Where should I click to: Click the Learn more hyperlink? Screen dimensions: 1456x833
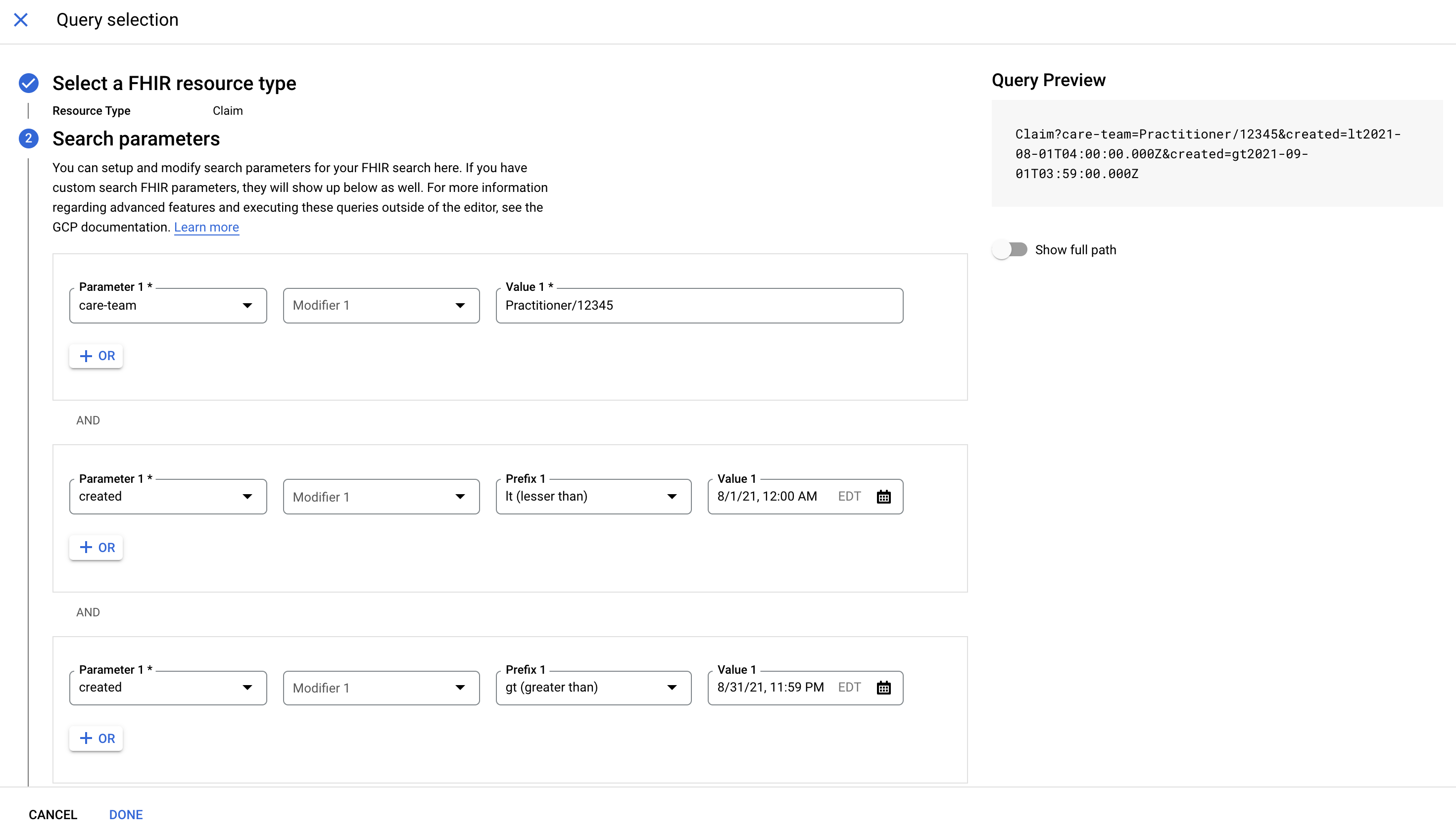(206, 227)
